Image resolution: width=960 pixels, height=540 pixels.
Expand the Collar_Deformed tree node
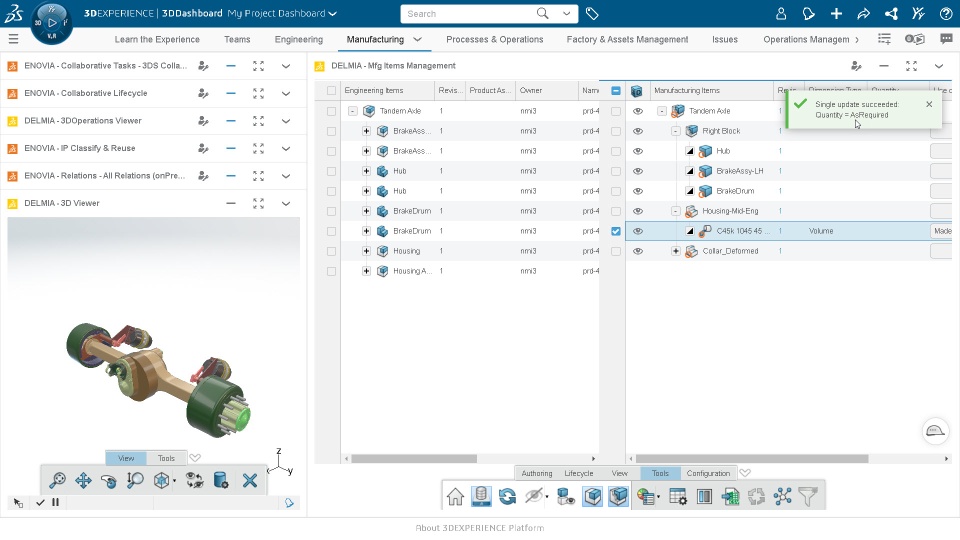676,251
